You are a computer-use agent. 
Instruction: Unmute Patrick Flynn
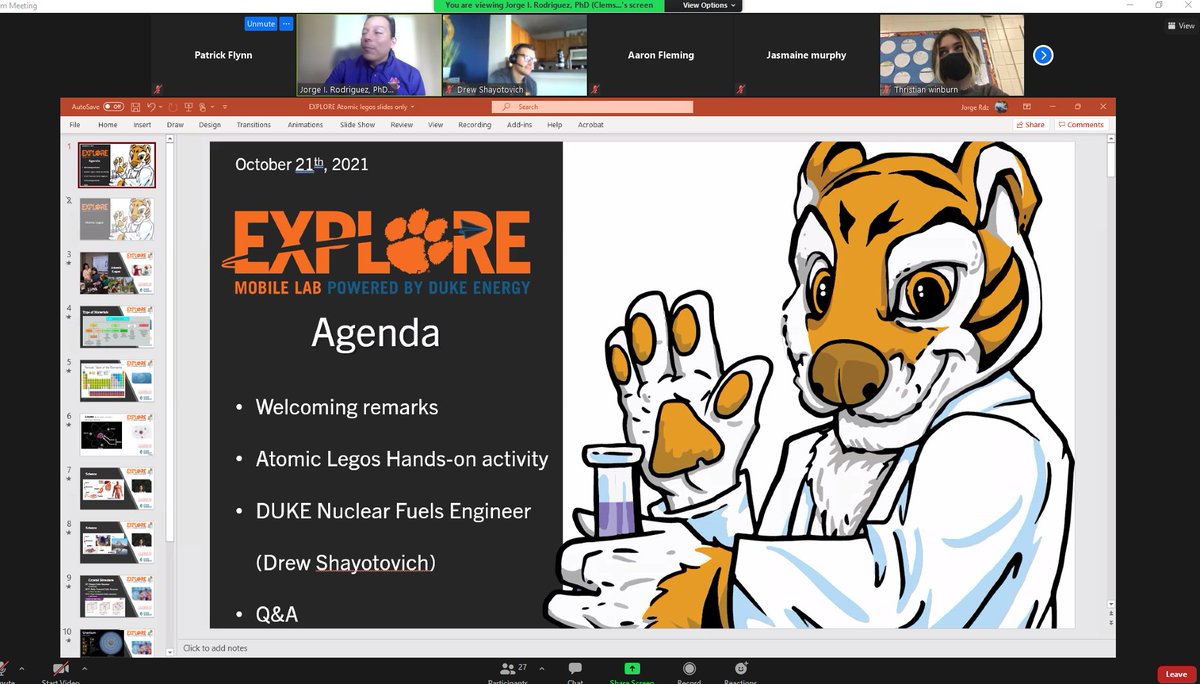pos(260,23)
